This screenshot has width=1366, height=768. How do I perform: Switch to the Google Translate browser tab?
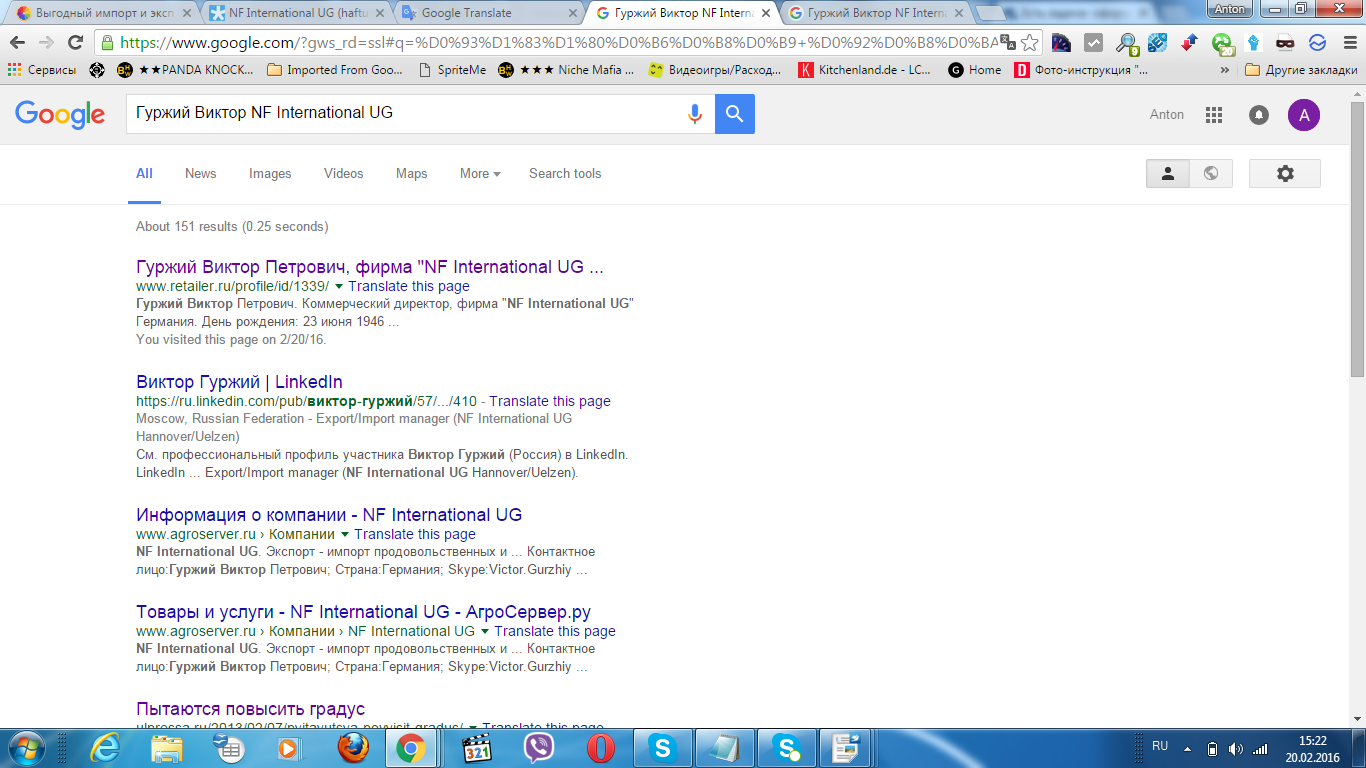coord(487,13)
